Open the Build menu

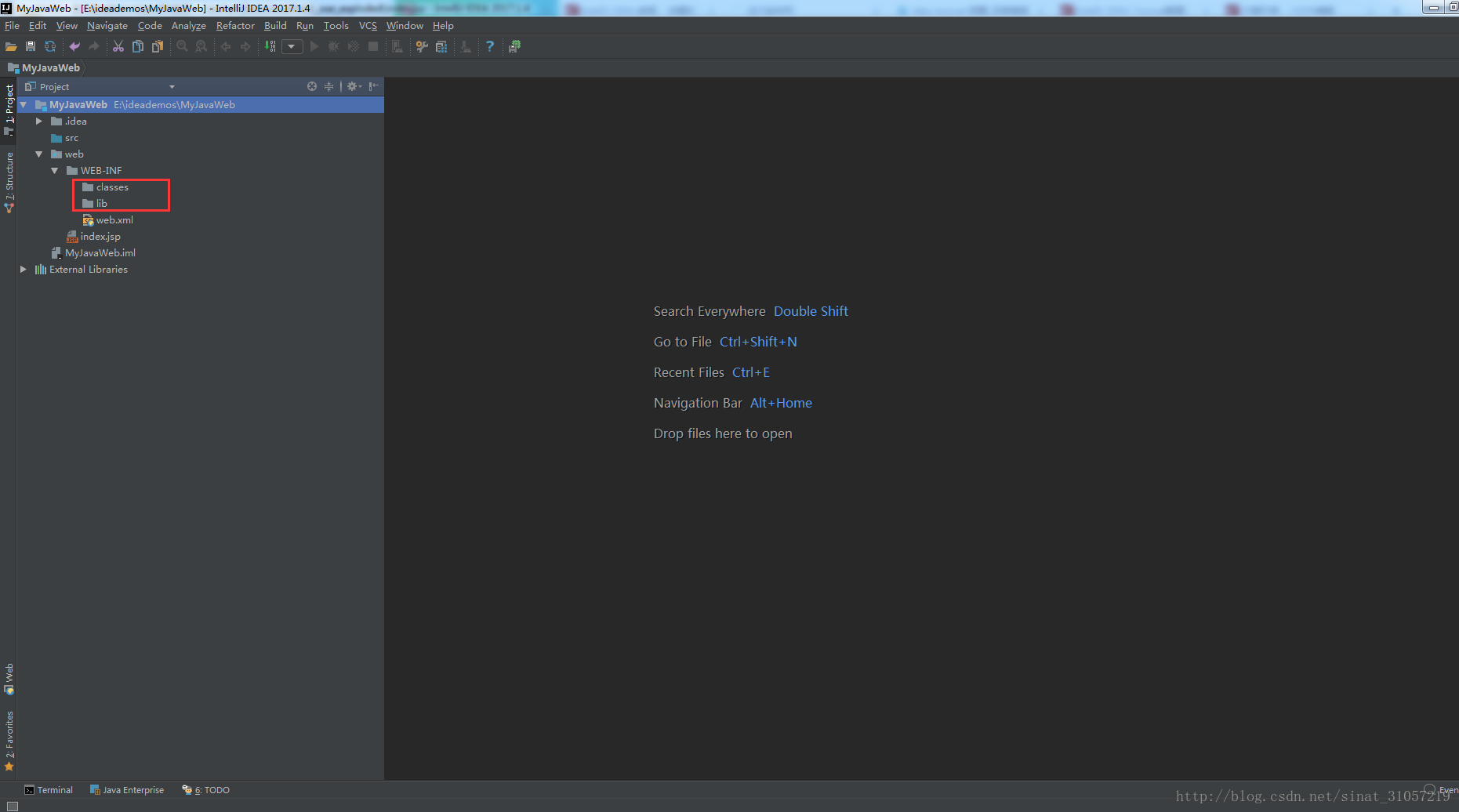[x=275, y=26]
